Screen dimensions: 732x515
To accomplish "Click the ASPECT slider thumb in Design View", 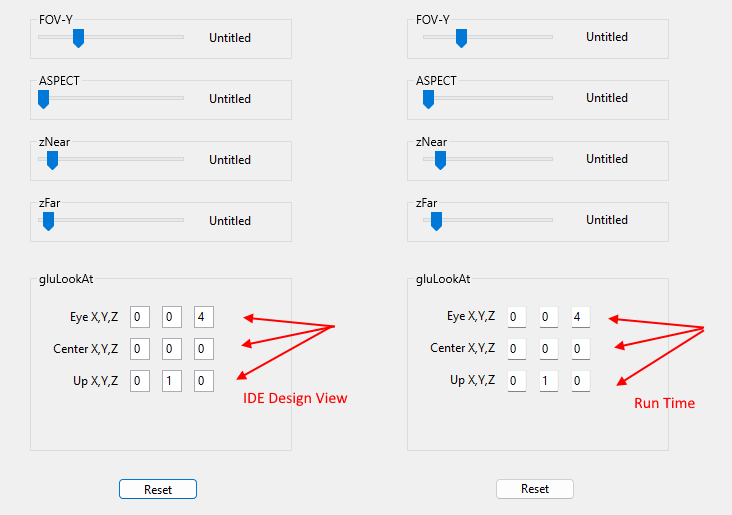I will coord(43,99).
